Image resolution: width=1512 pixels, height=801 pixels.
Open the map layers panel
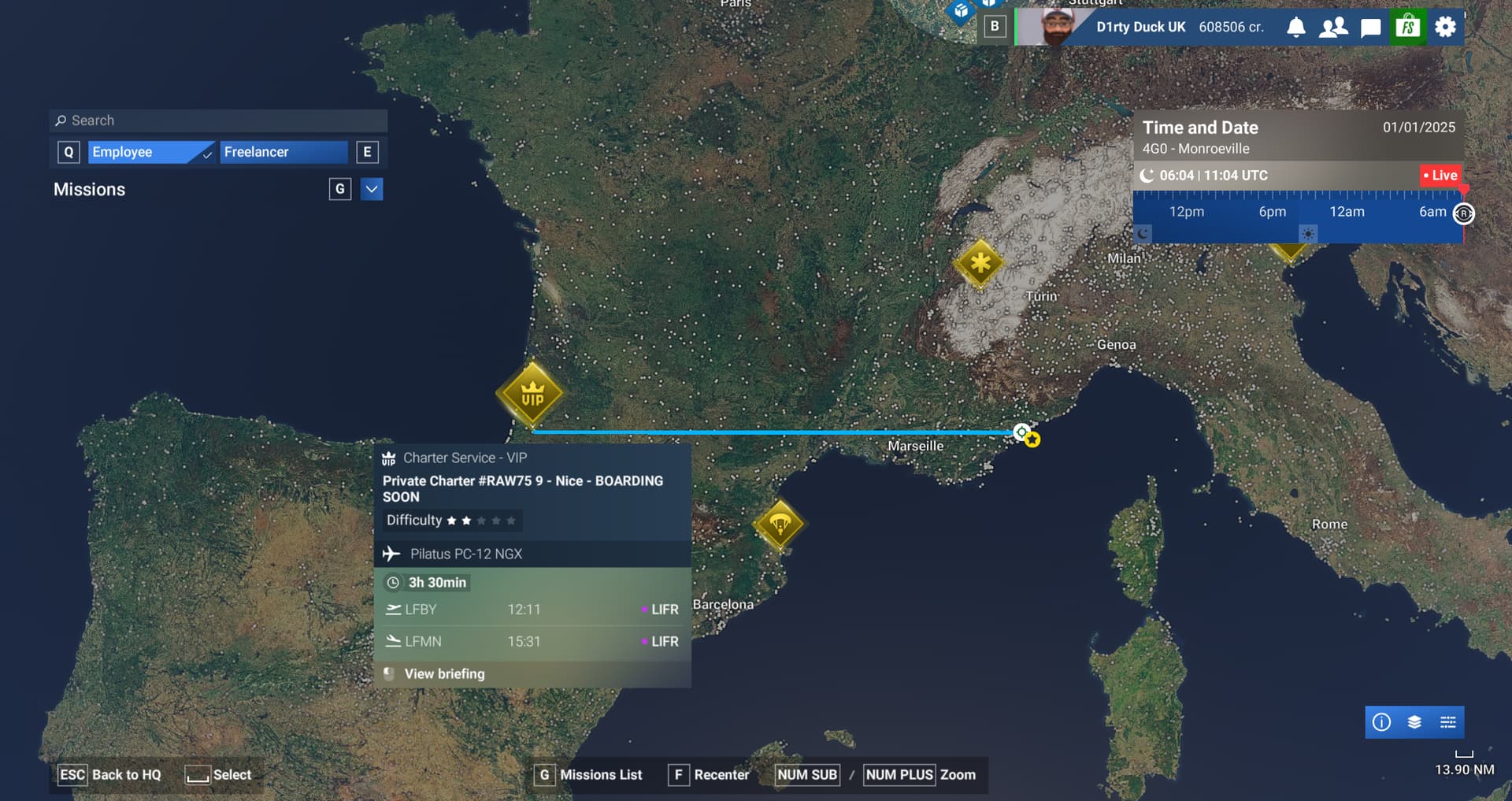click(x=1414, y=722)
